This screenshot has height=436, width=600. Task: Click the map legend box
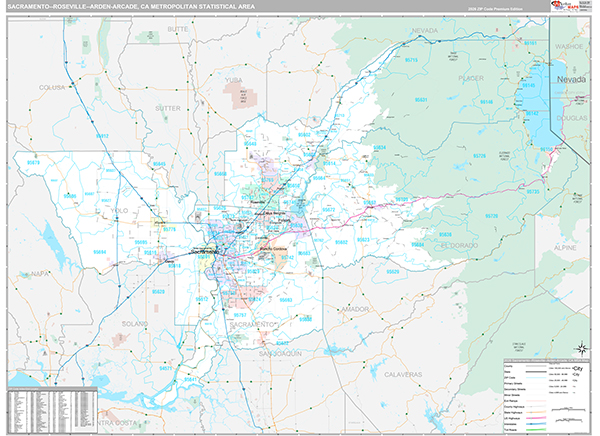tap(544, 396)
